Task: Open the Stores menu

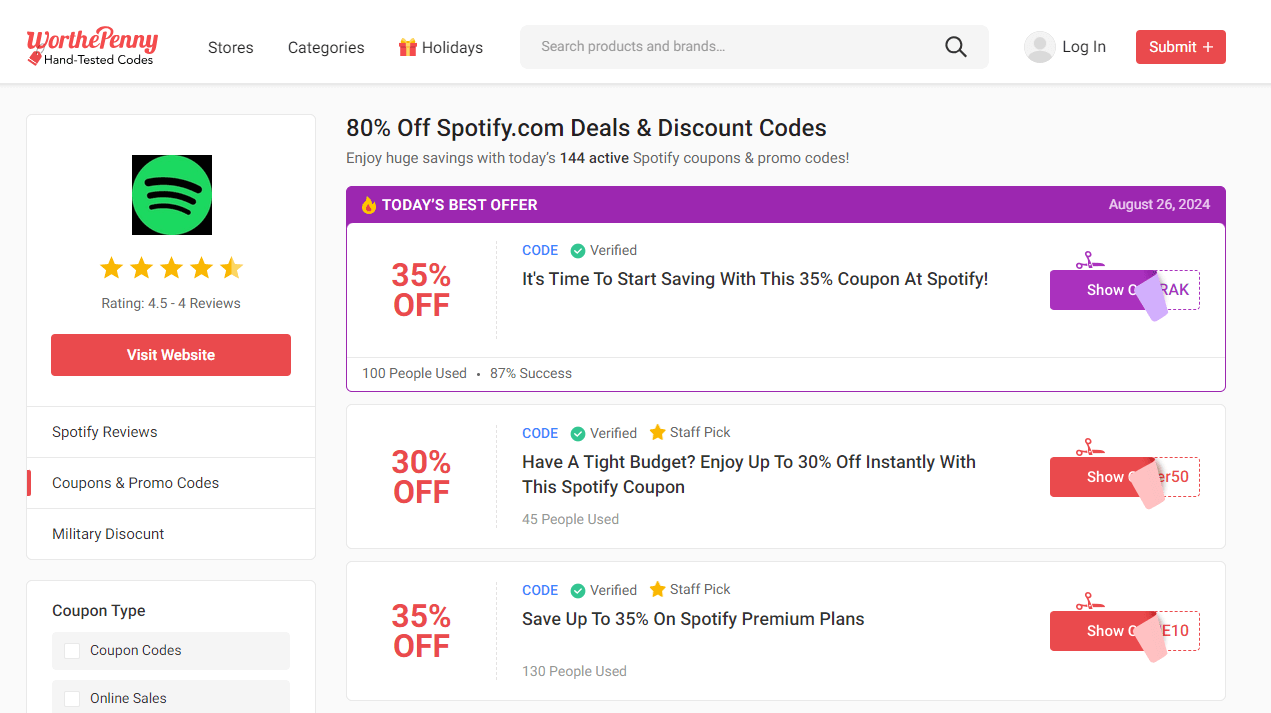Action: click(x=231, y=47)
